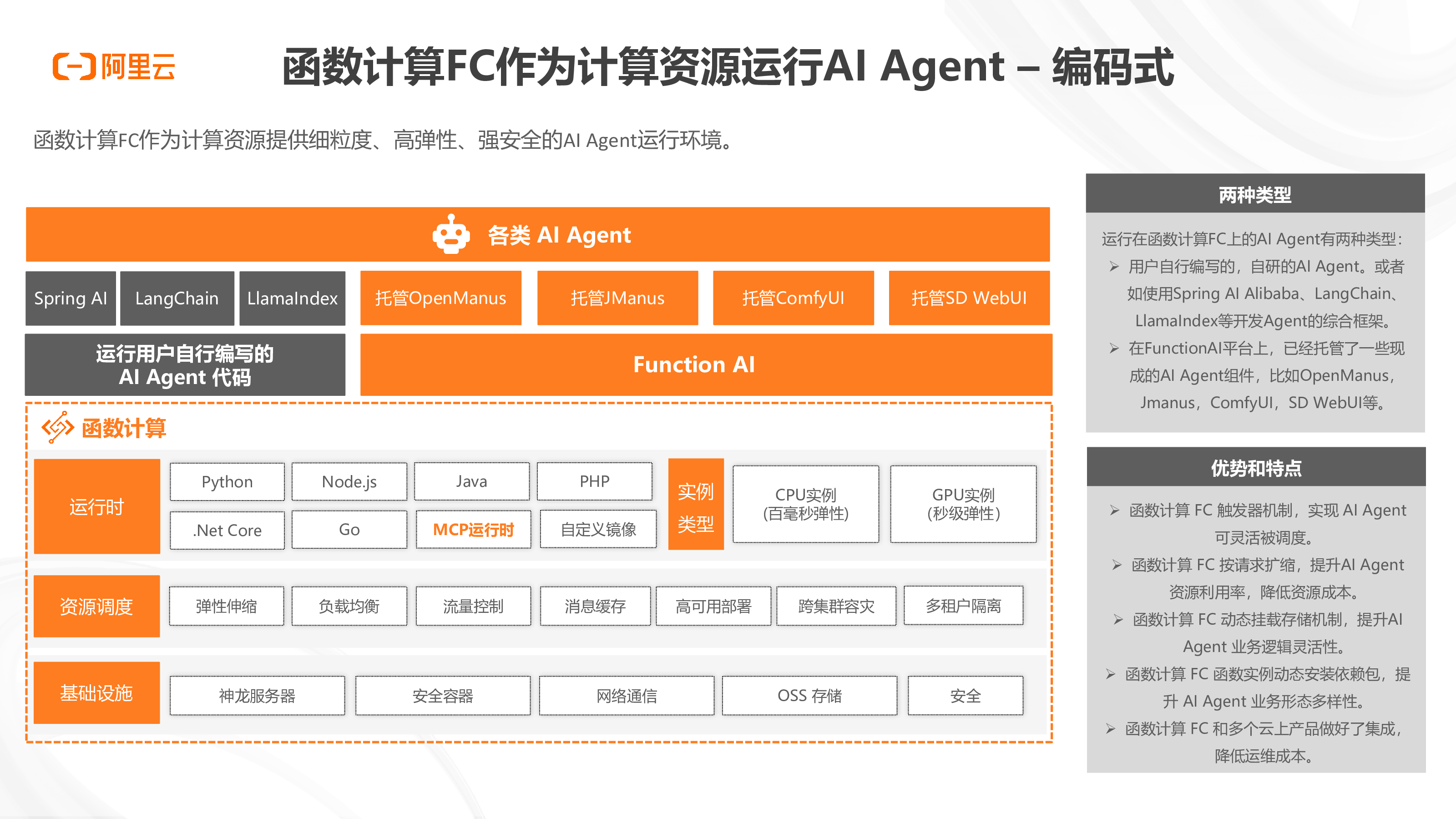1456x819 pixels.
Task: Click the bullet arrow before 函数实例动态安装依赖包
Action: point(1111,674)
